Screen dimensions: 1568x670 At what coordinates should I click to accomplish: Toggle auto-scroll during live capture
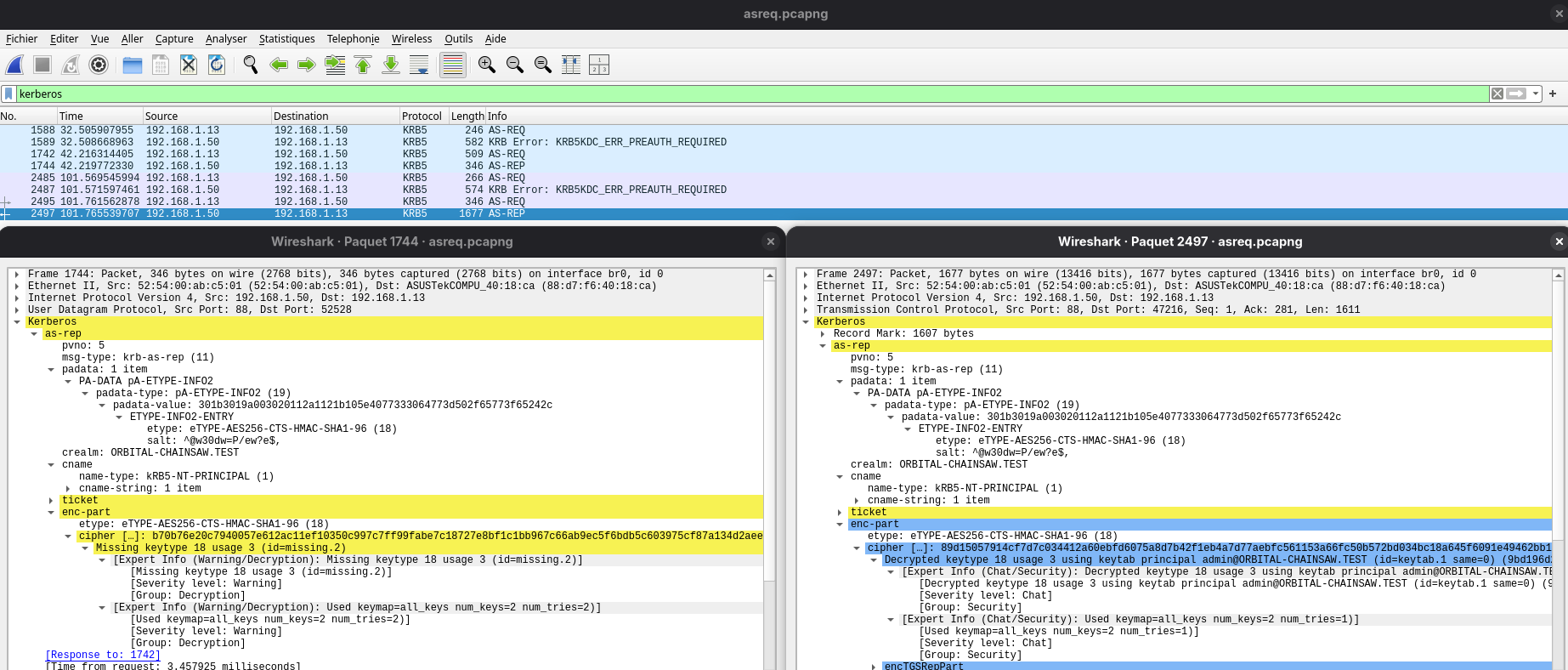pos(419,65)
